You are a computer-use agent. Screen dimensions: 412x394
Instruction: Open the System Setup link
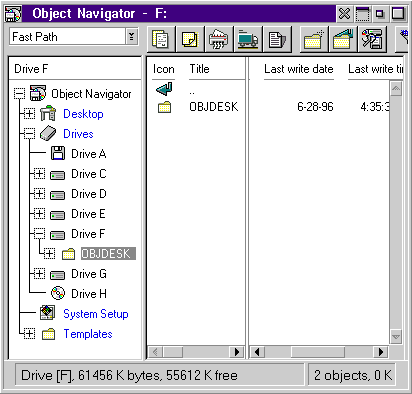tap(96, 314)
